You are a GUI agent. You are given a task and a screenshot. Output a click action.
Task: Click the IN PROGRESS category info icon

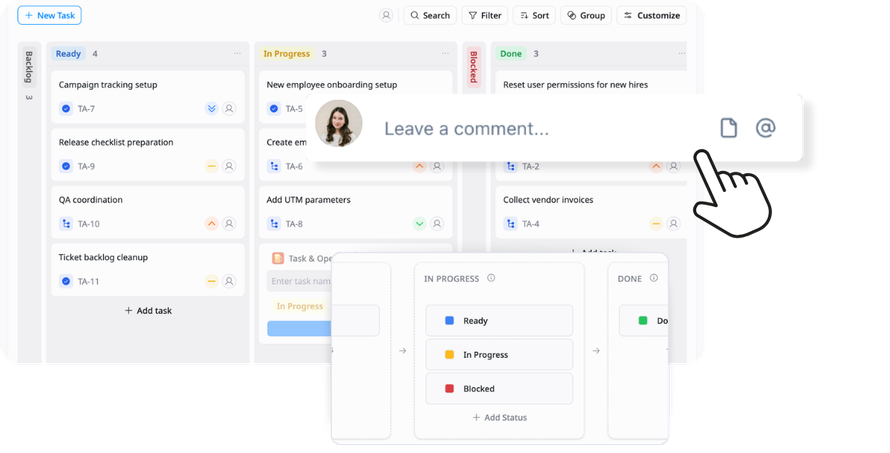click(491, 278)
